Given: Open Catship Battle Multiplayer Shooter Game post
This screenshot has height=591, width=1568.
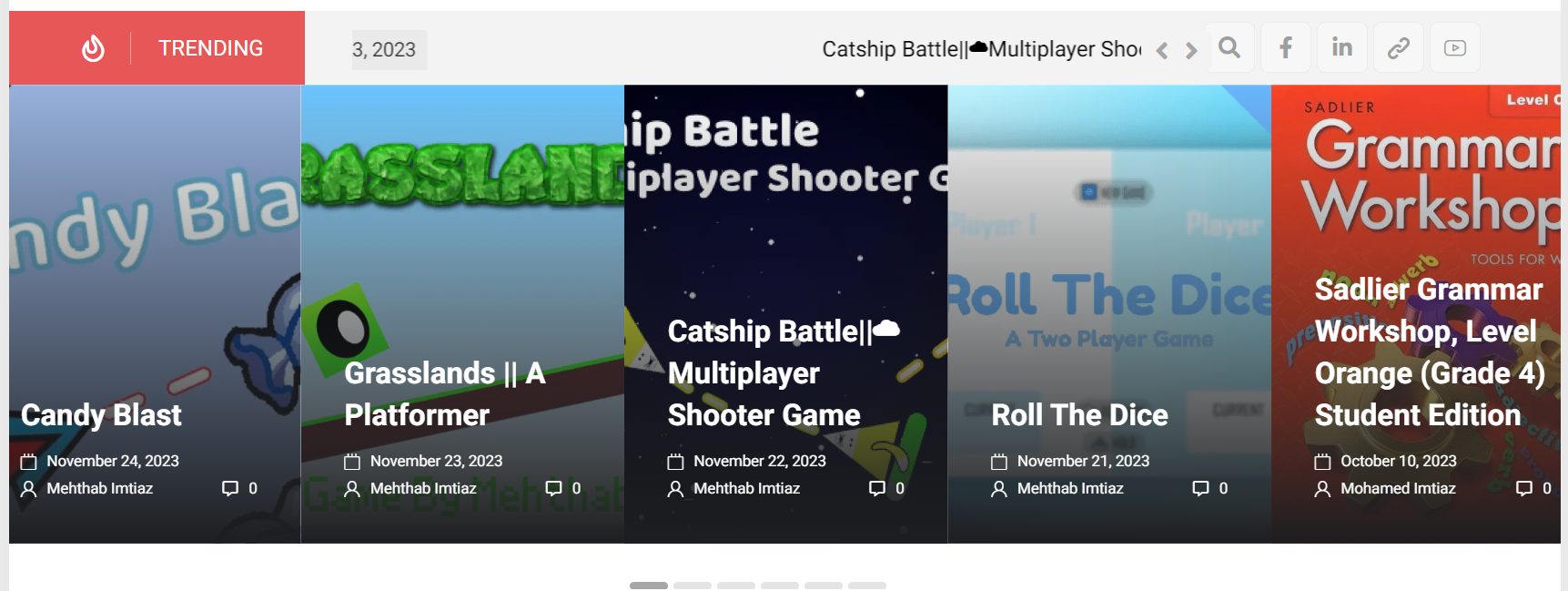Looking at the screenshot, I should point(784,373).
